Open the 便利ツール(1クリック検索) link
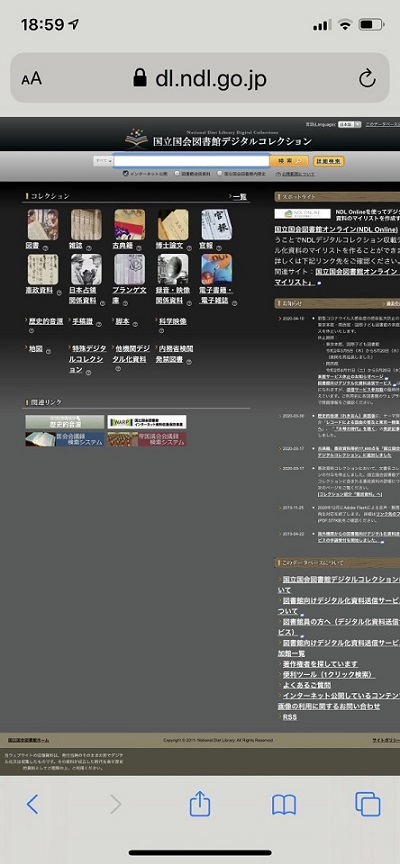The image size is (400, 864). pyautogui.click(x=329, y=674)
